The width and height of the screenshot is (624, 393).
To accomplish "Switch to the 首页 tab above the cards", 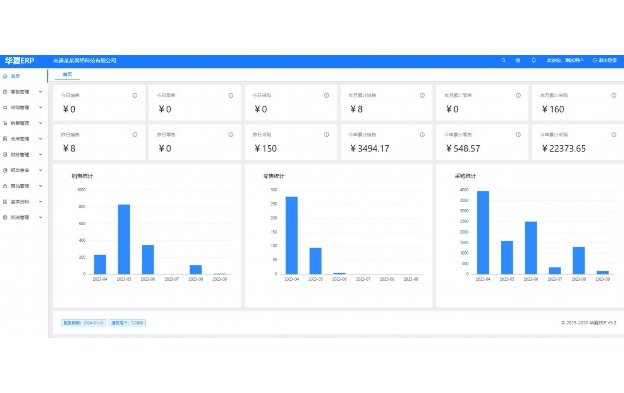I will pyautogui.click(x=67, y=74).
